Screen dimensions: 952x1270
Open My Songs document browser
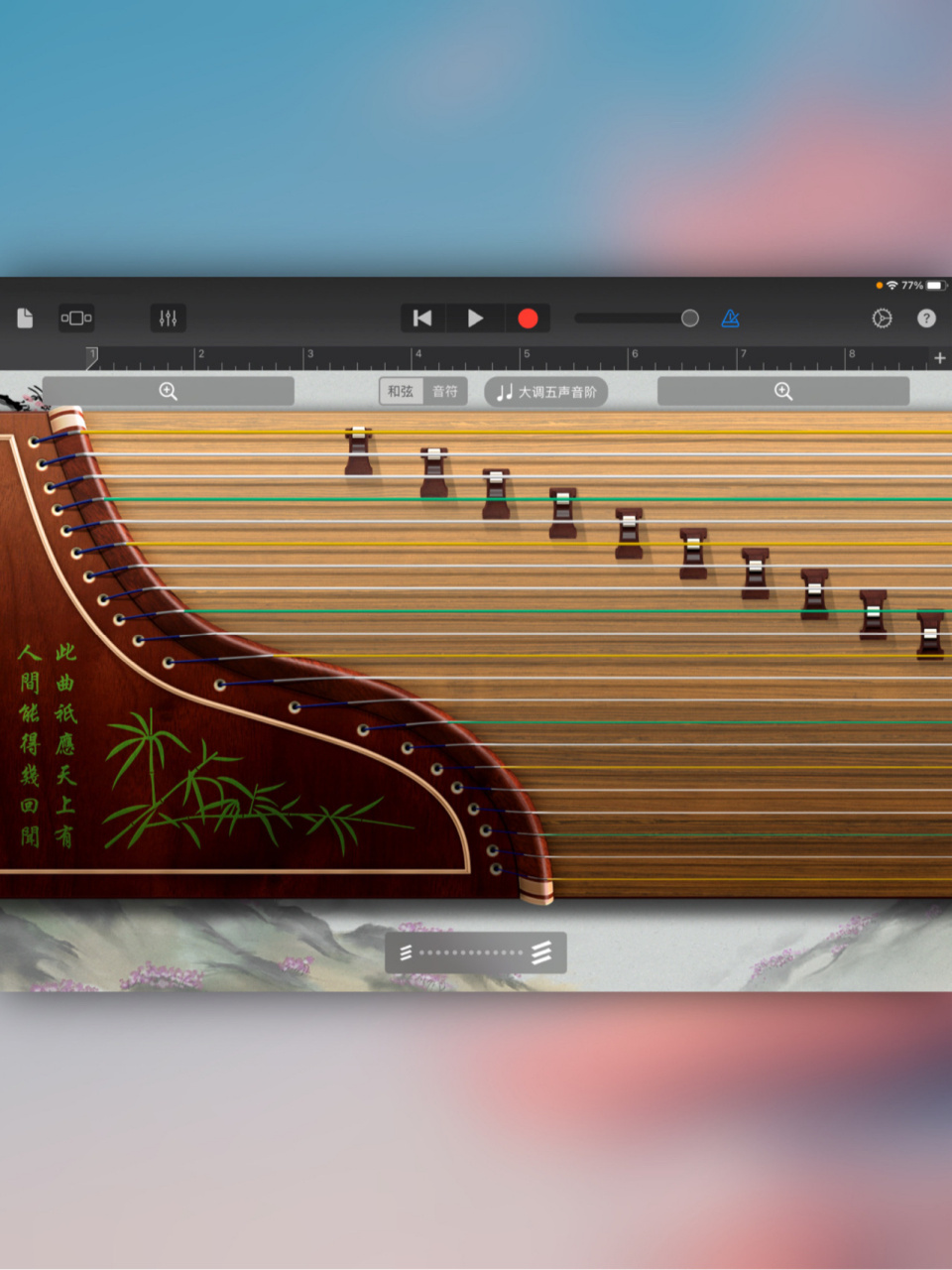[x=26, y=317]
